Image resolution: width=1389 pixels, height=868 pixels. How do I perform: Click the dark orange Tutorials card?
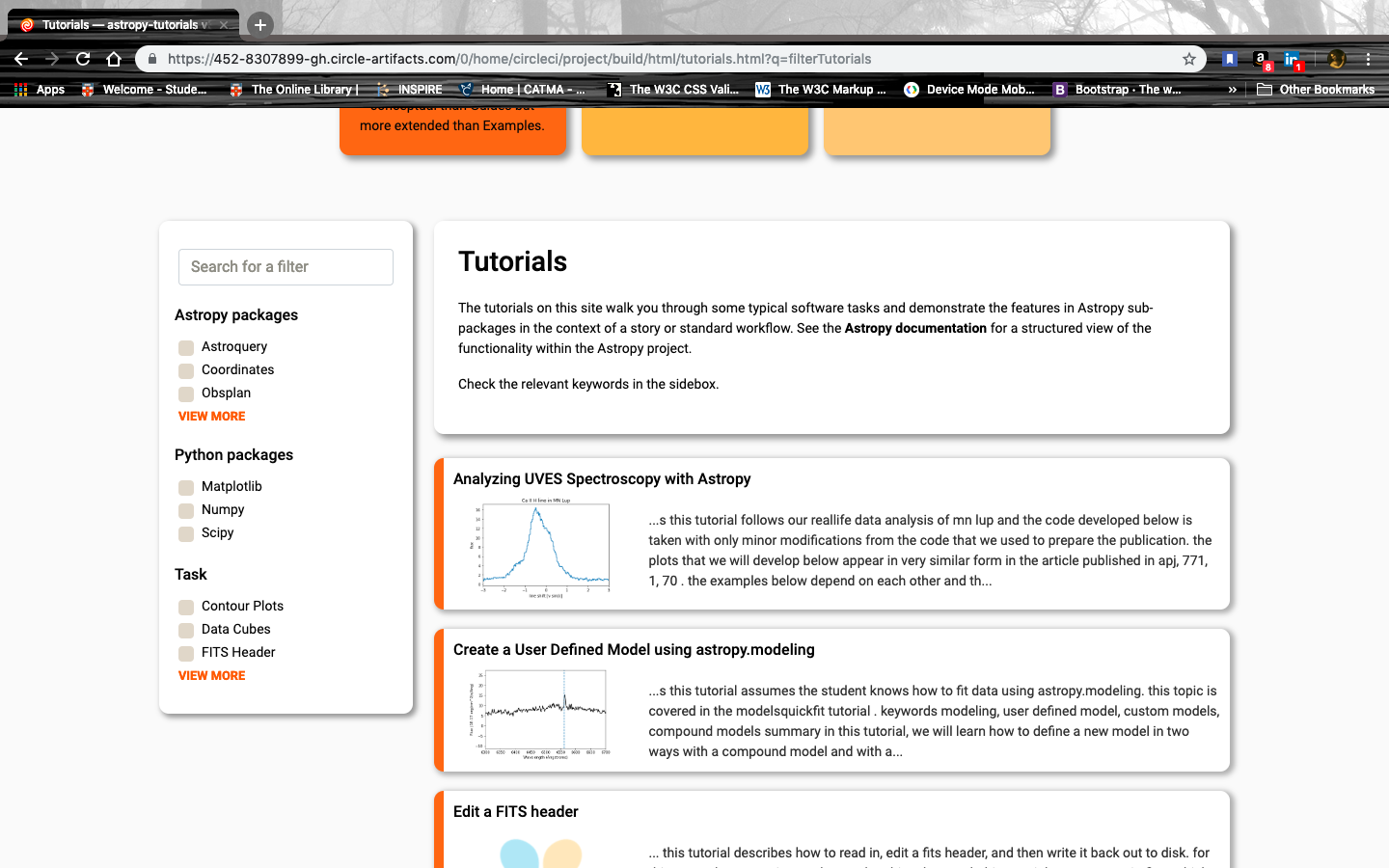click(x=452, y=130)
